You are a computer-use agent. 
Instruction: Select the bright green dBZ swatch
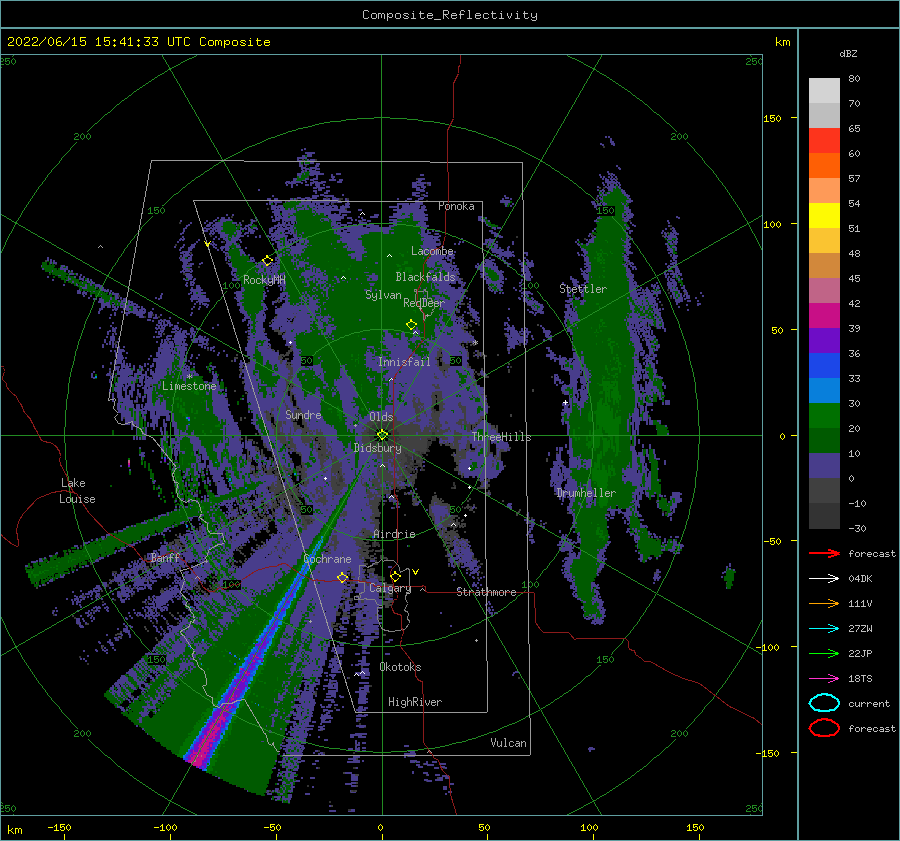pyautogui.click(x=824, y=416)
